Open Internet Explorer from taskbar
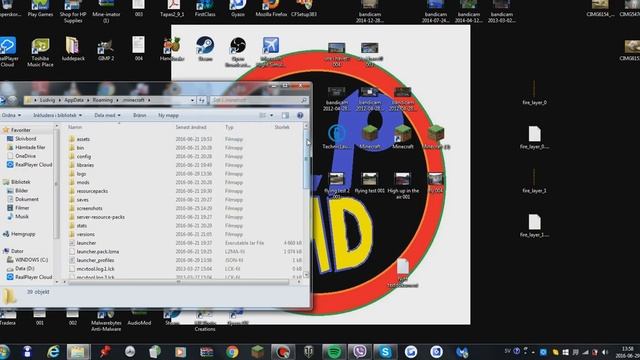The image size is (640, 360). click(53, 352)
